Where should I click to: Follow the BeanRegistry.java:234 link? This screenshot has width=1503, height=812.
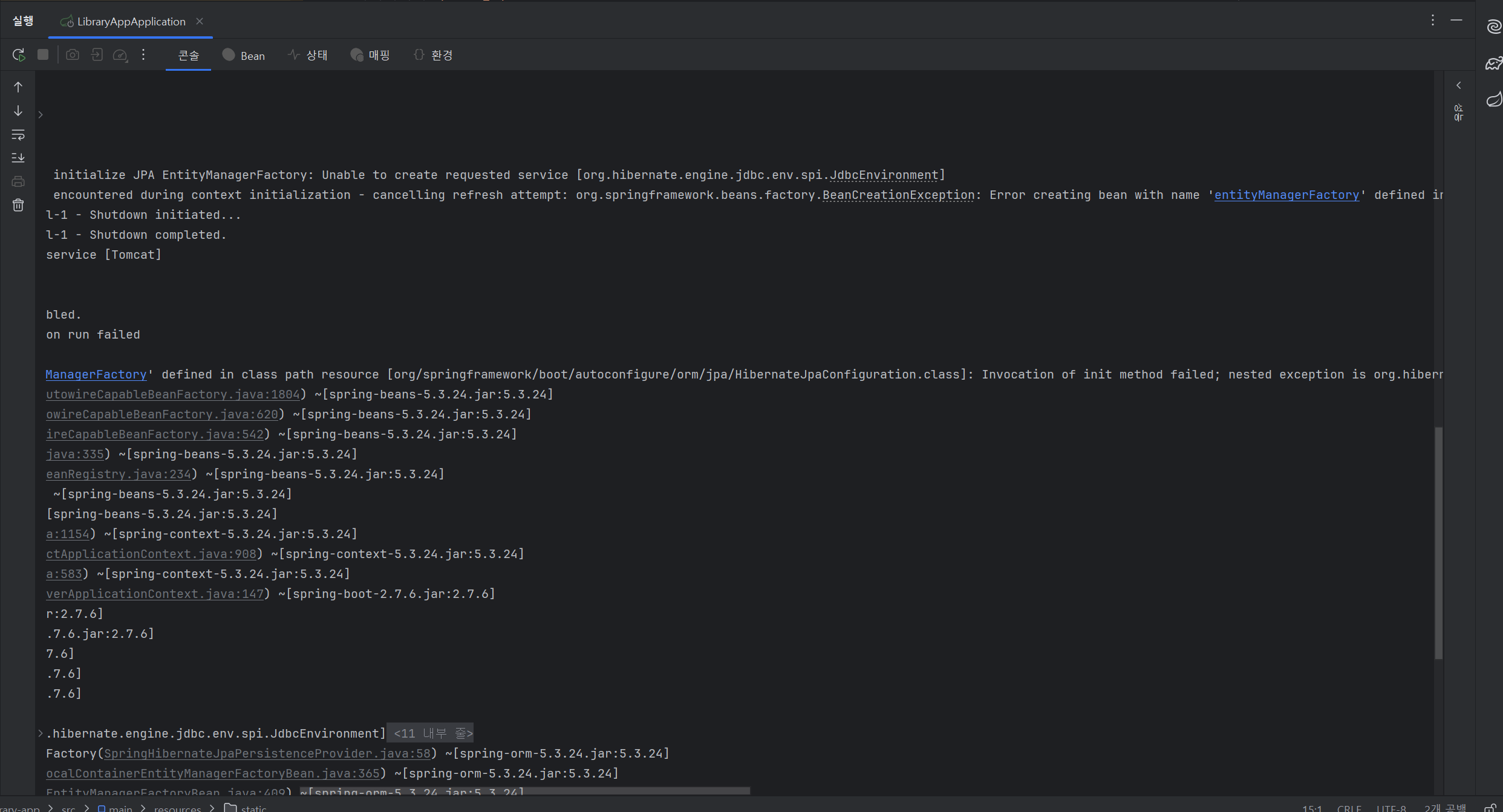(119, 475)
